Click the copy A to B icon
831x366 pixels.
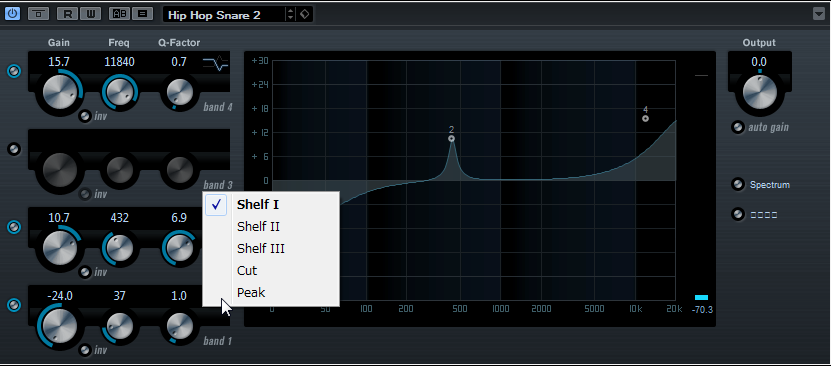pos(143,14)
